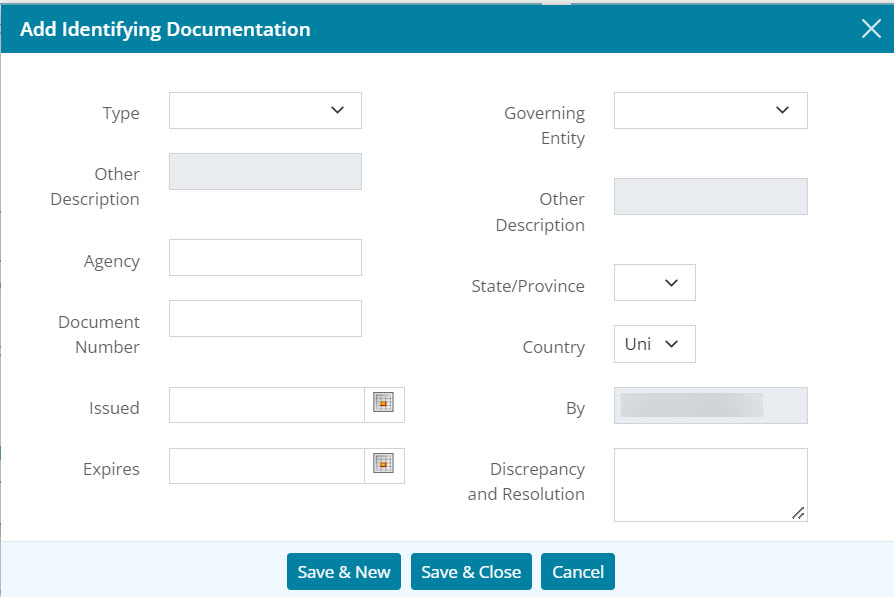
Task: Focus the Document Number field
Action: pyautogui.click(x=265, y=317)
